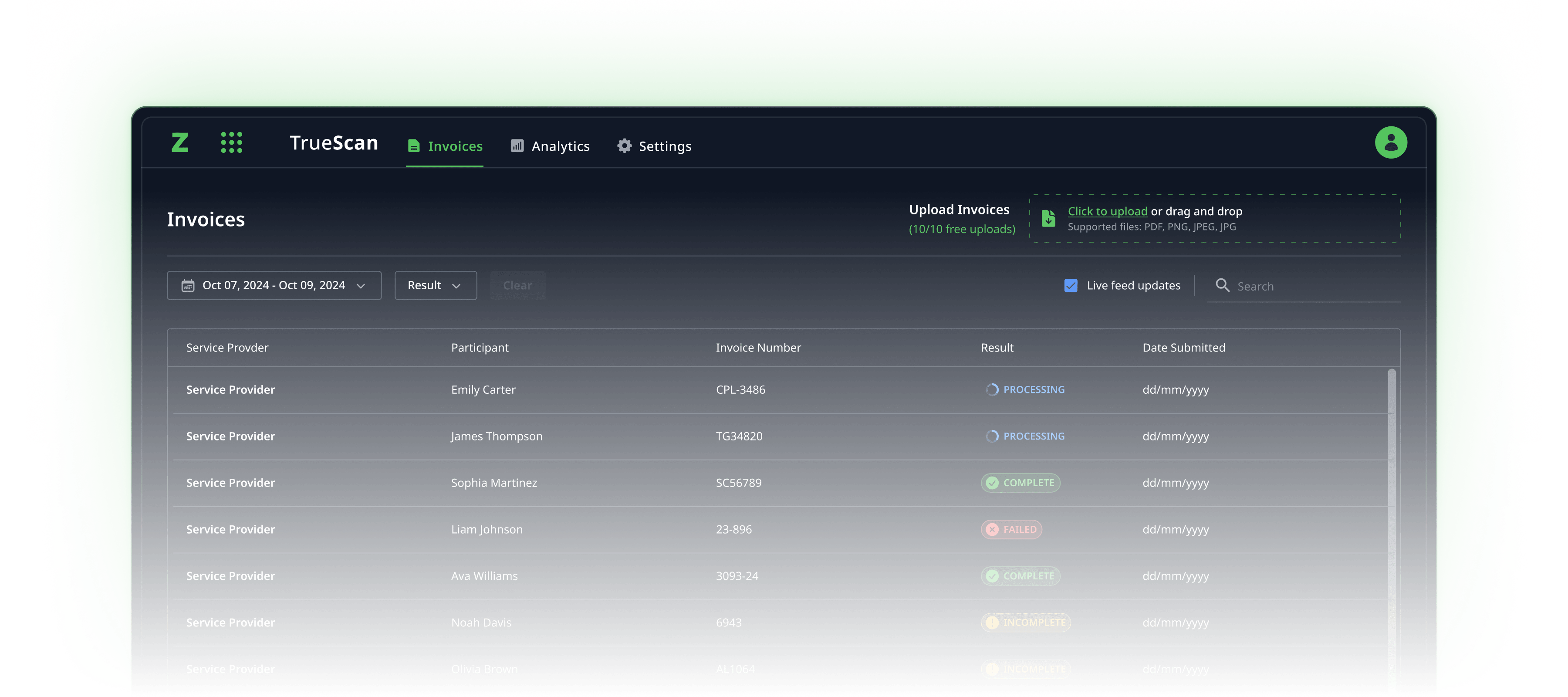The height and width of the screenshot is (697, 1568).
Task: Click the 'Click to upload' link
Action: click(x=1107, y=211)
